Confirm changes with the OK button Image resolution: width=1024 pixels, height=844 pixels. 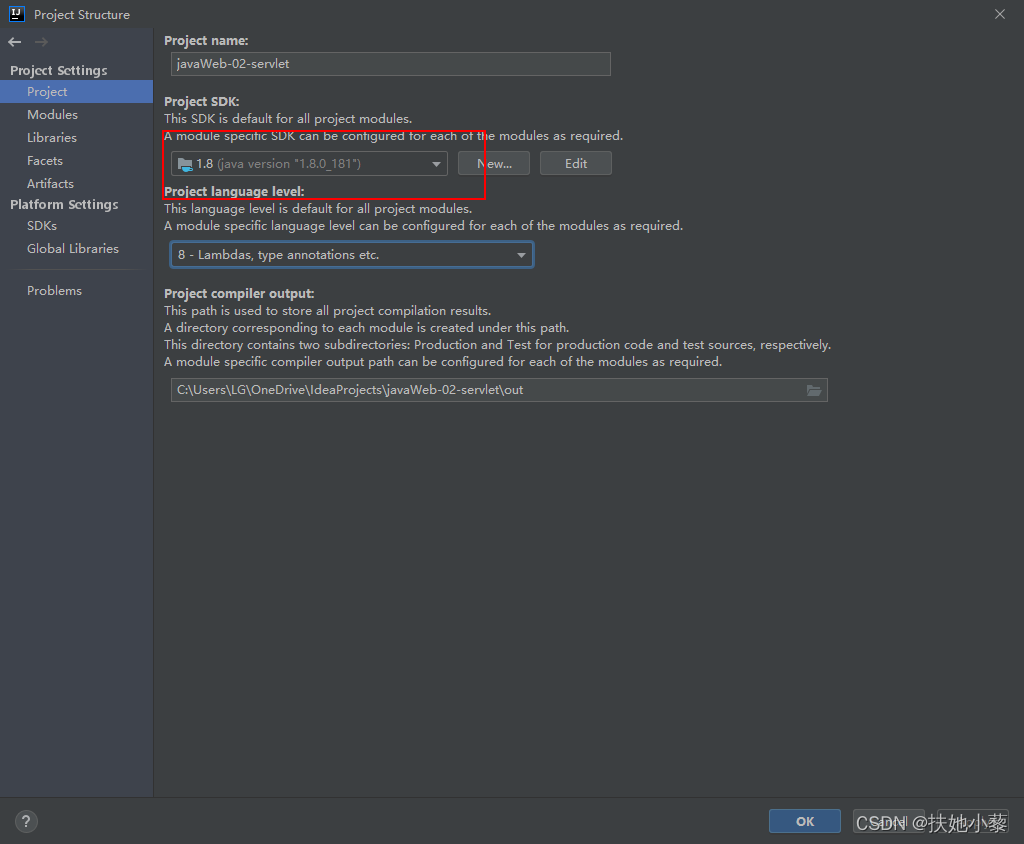click(804, 821)
